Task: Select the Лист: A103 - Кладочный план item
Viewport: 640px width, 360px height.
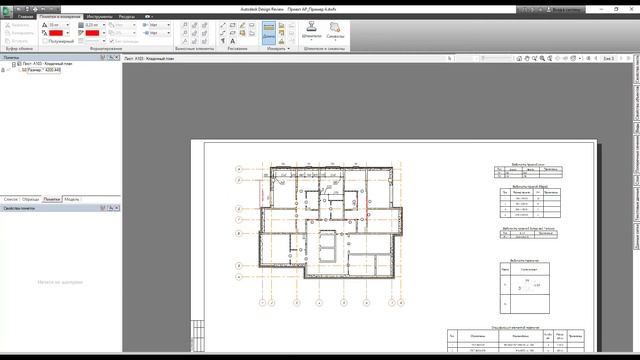Action: pos(47,64)
